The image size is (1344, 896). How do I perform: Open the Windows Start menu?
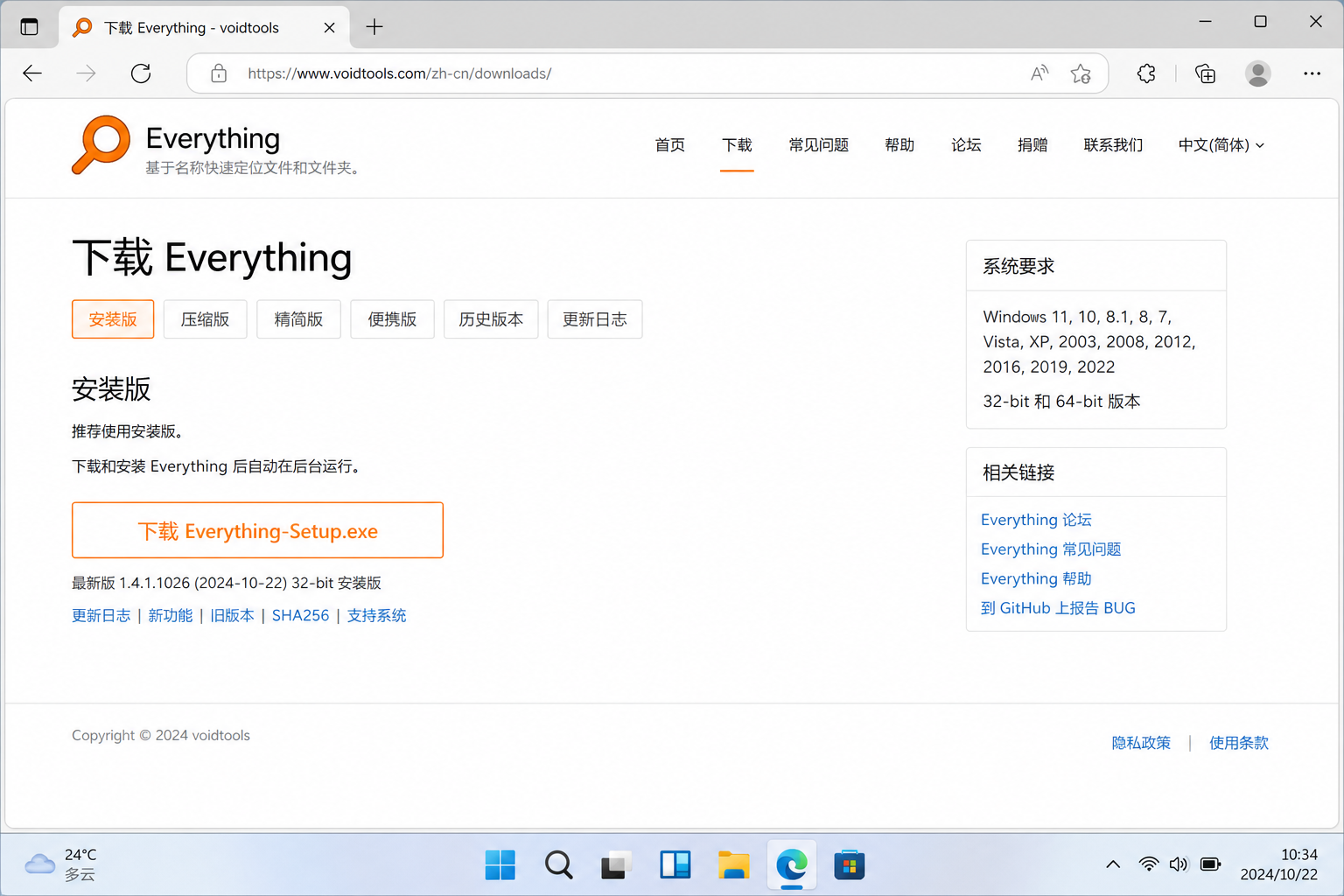tap(500, 865)
